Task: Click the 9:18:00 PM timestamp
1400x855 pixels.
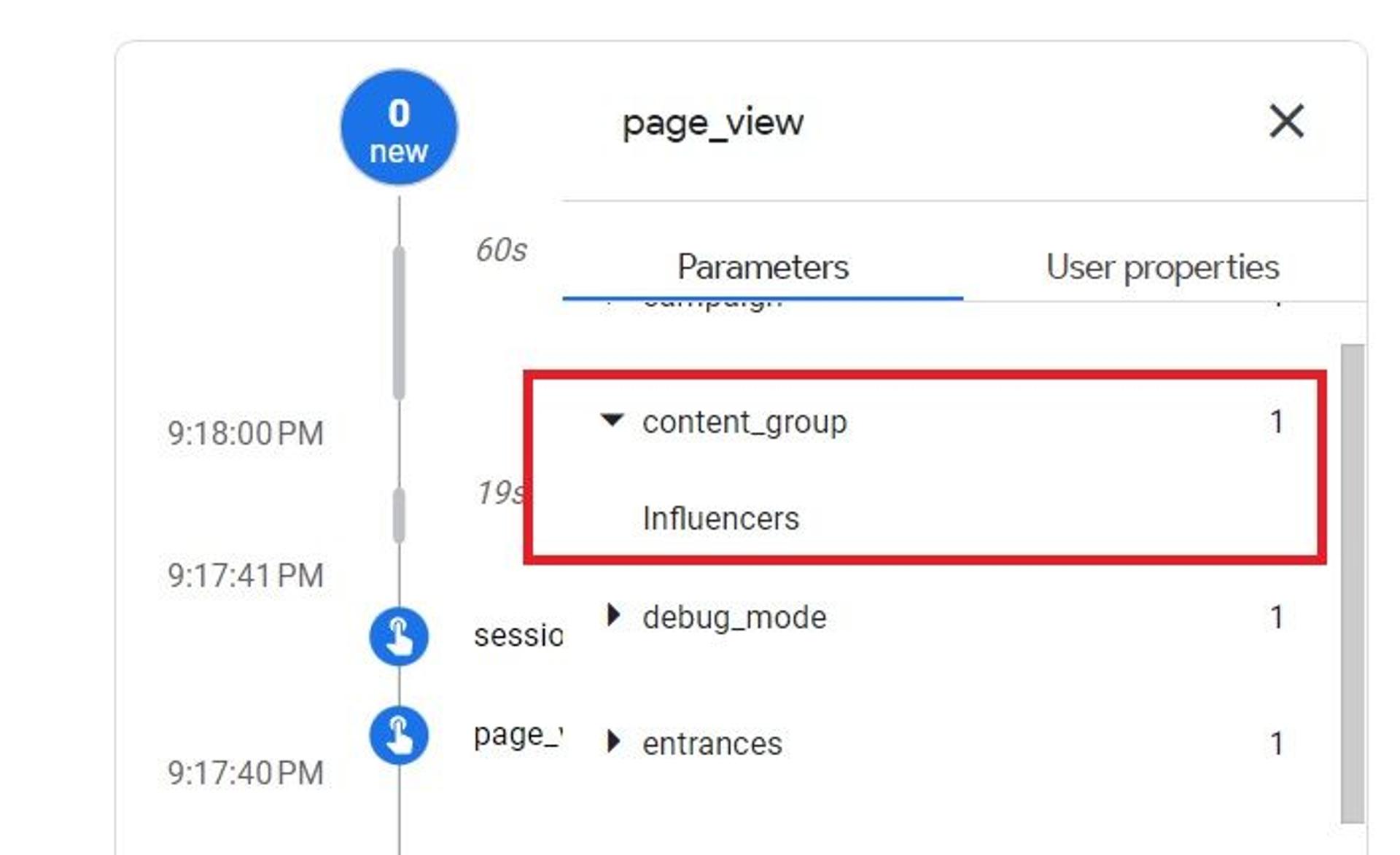Action: click(x=245, y=434)
